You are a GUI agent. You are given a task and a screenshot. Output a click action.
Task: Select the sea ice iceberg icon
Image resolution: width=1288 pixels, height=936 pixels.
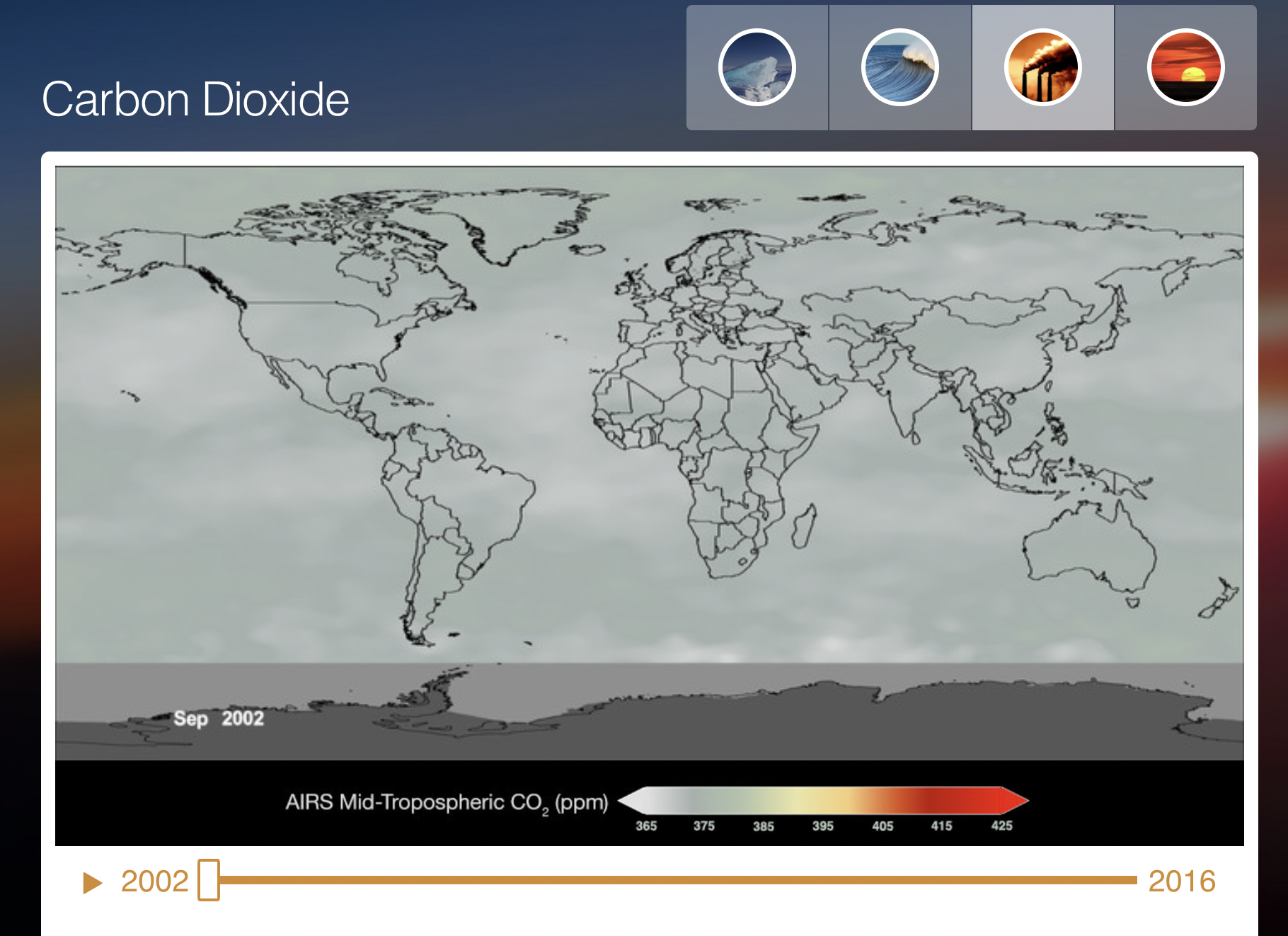tap(757, 67)
